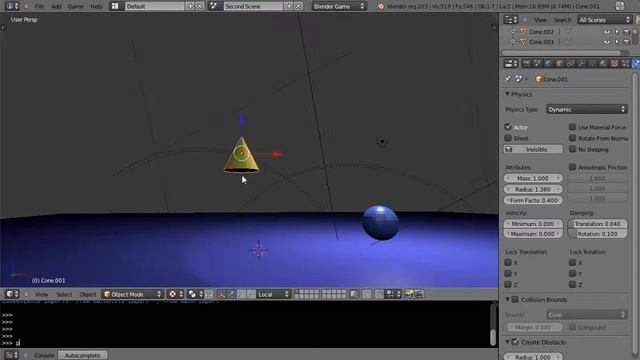Open the Physics Type Dynamic dropdown
The width and height of the screenshot is (640, 360).
tap(587, 109)
